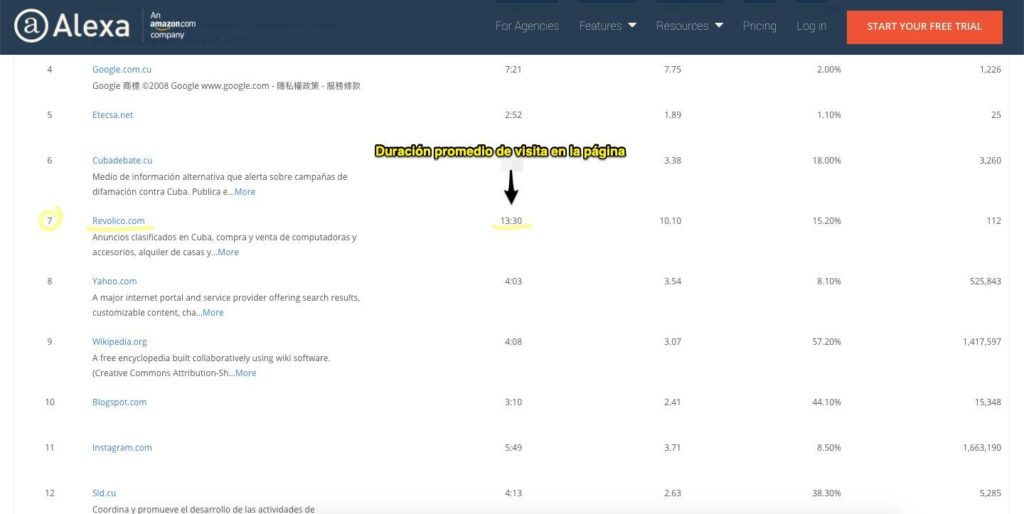Open the Yahoo.com site link
1024x514 pixels.
(114, 281)
